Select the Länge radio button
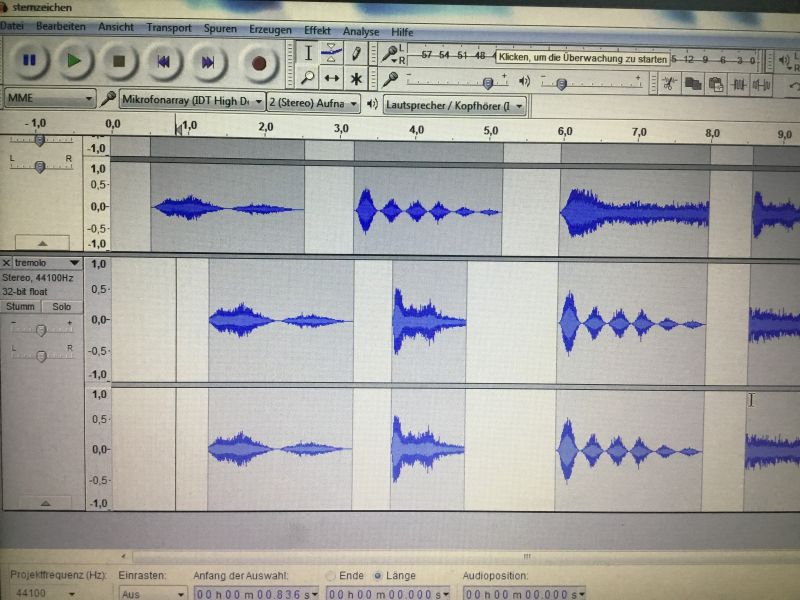The image size is (800, 600). [378, 576]
